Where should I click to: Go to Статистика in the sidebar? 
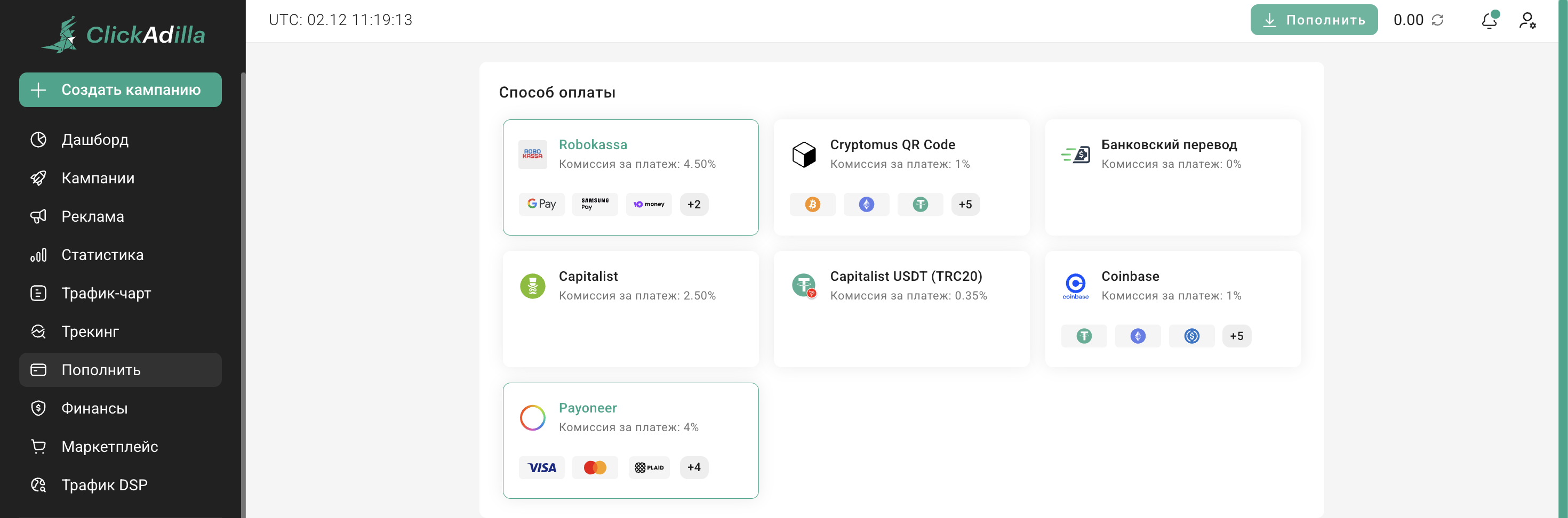point(102,255)
